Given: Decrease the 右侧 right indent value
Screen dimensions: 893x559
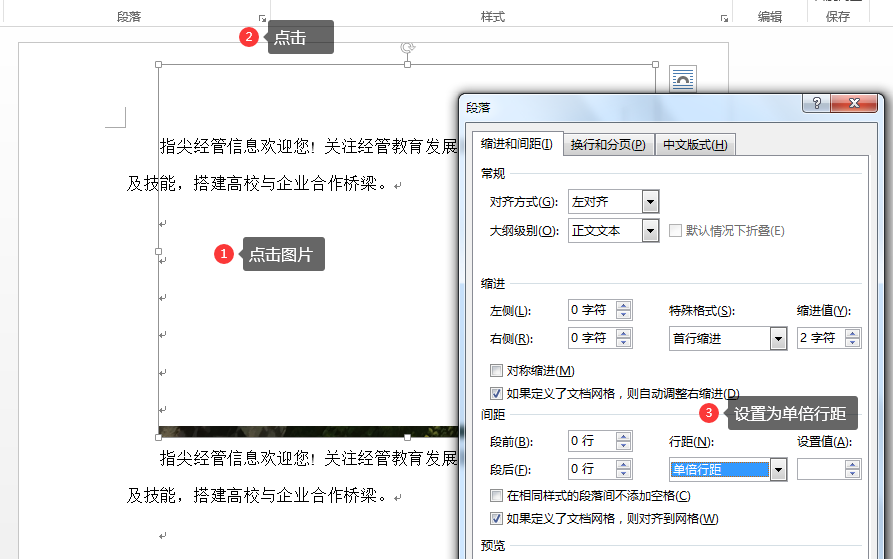Looking at the screenshot, I should click(x=624, y=343).
